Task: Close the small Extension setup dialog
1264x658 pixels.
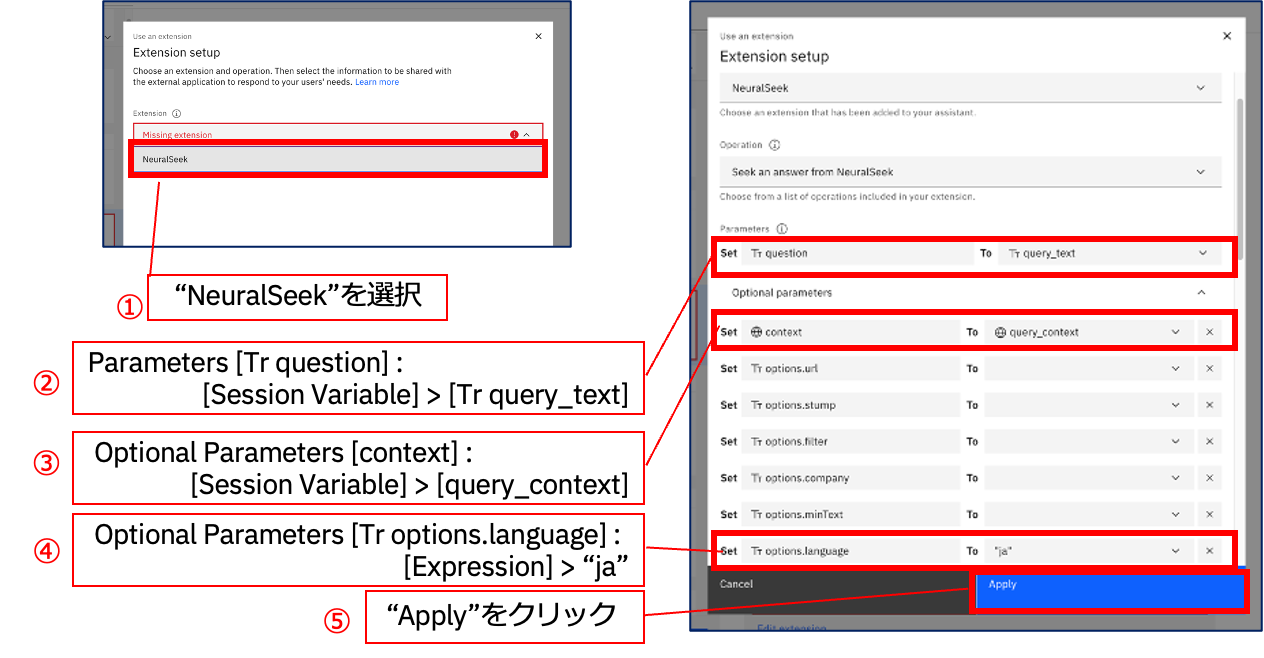Action: click(538, 36)
